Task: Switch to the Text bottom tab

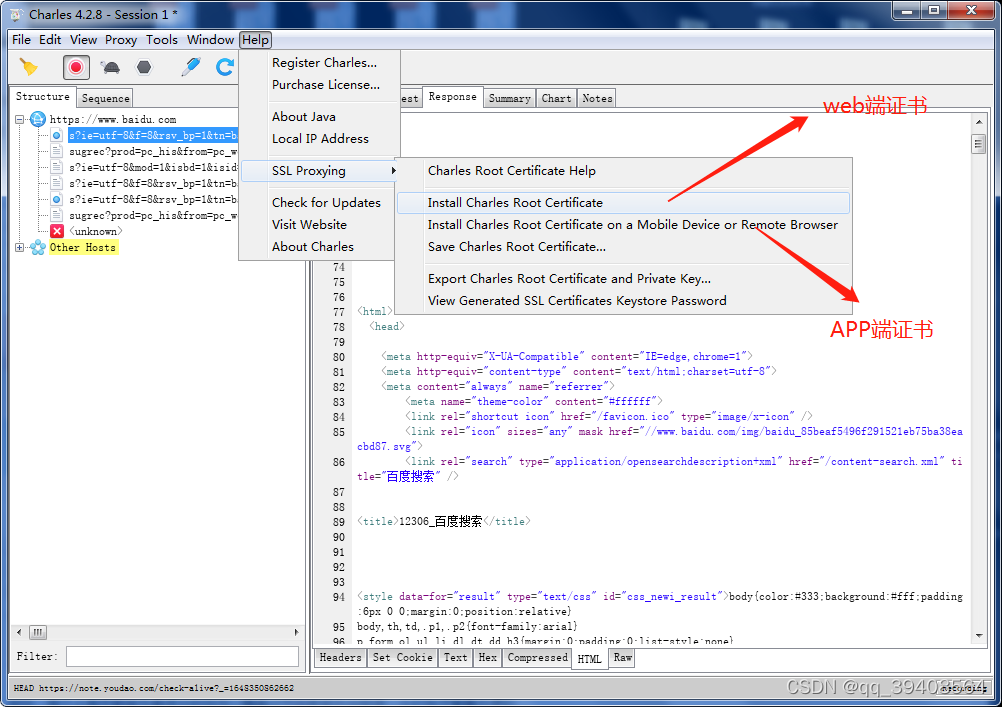Action: click(456, 657)
